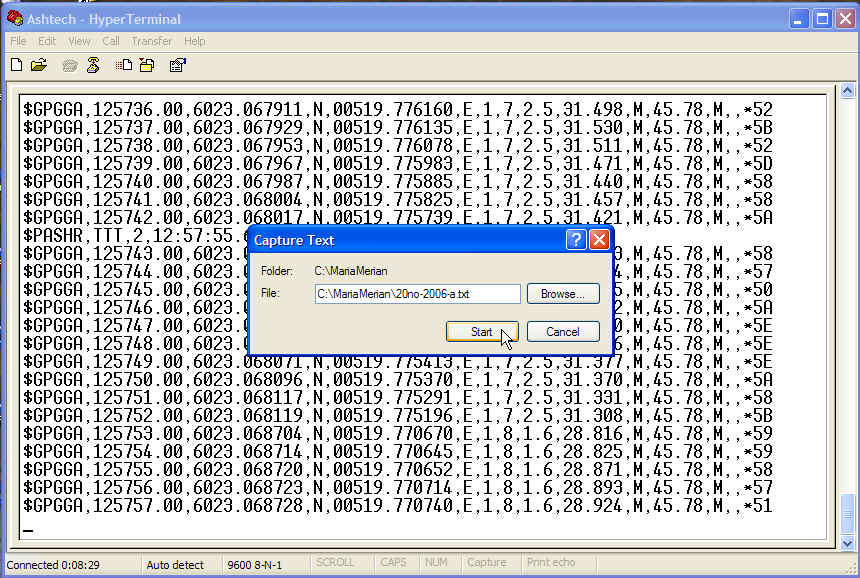Image resolution: width=860 pixels, height=578 pixels.
Task: Click the File path input field
Action: [417, 294]
